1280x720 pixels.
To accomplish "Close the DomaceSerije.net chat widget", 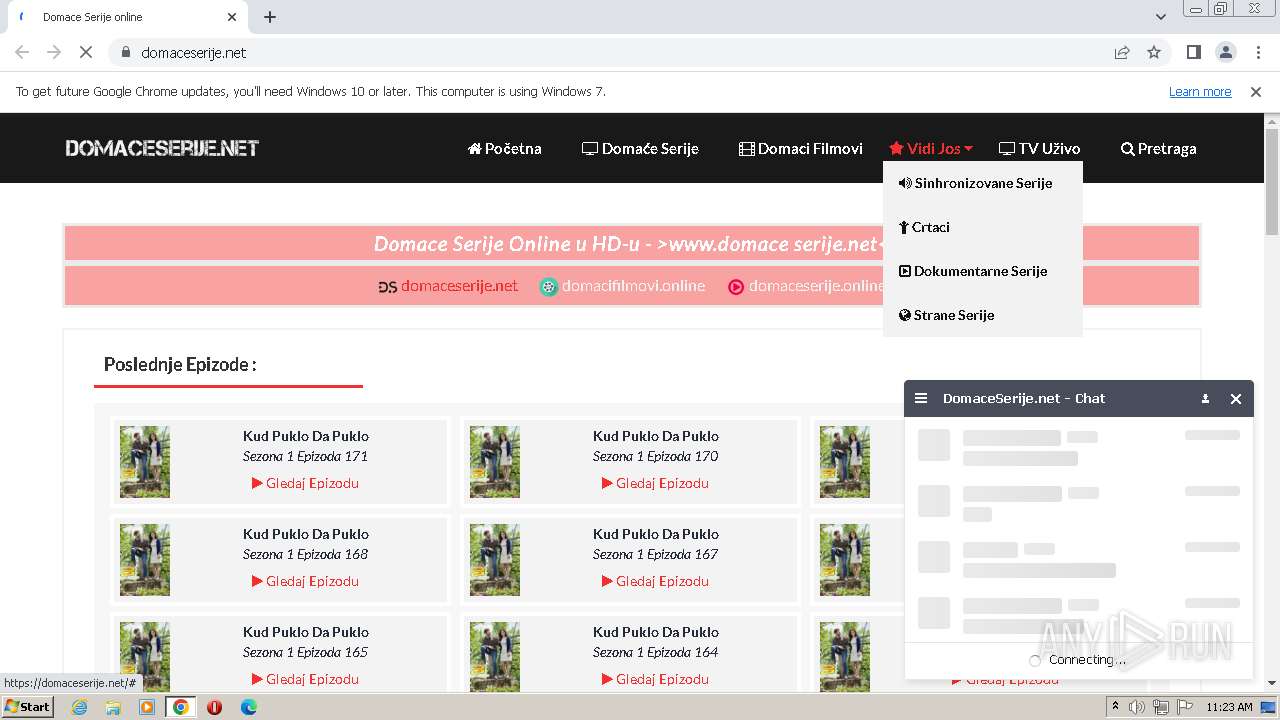I will 1236,398.
